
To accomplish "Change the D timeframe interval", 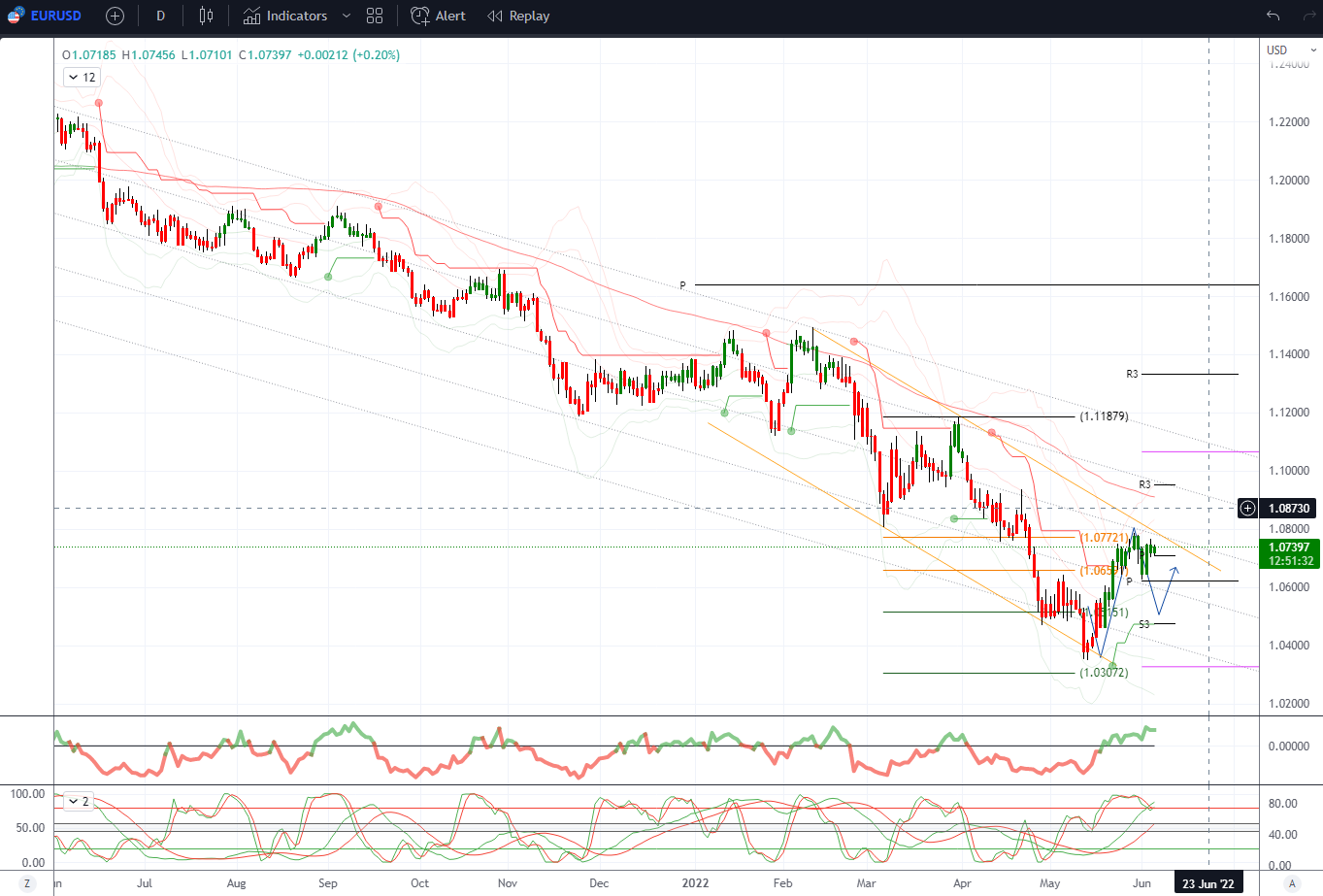I will [160, 16].
